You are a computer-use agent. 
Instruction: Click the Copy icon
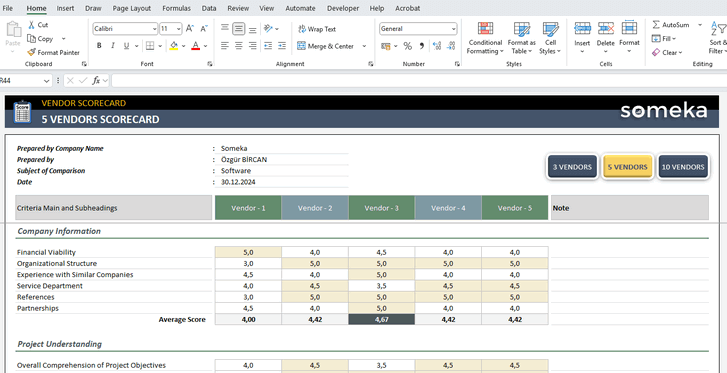click(x=32, y=39)
